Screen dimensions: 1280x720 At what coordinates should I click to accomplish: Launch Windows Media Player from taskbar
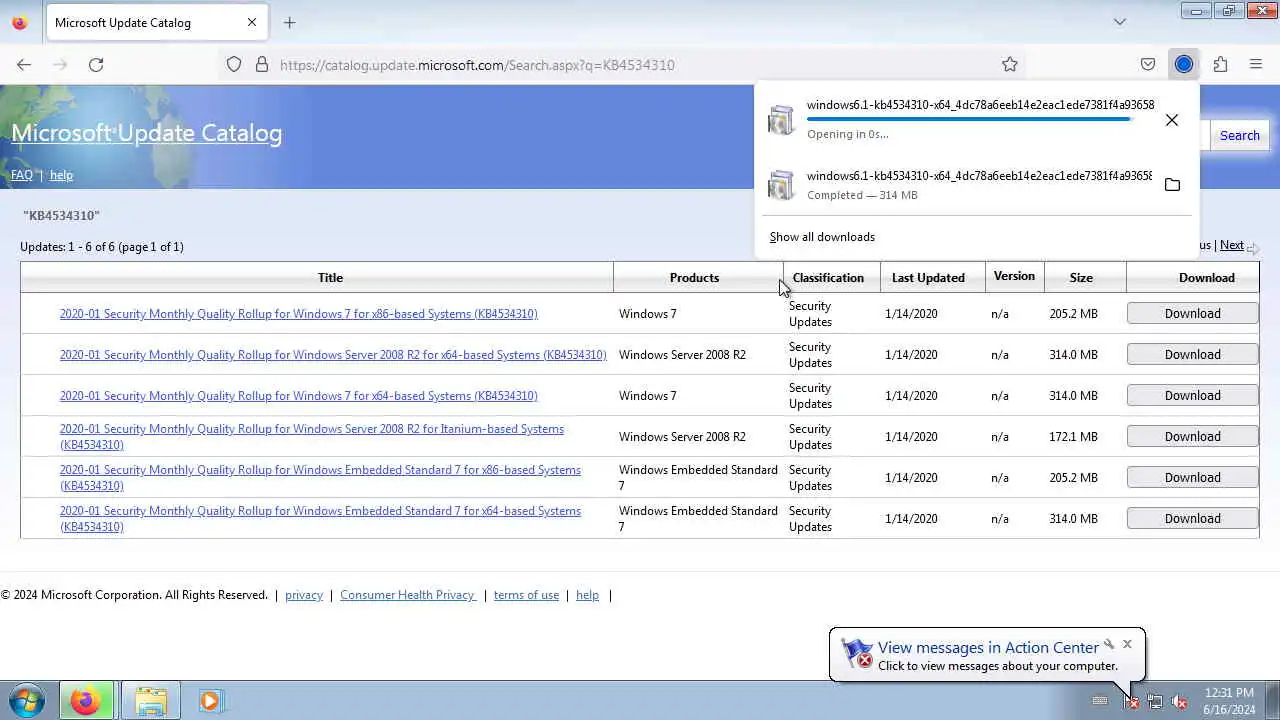[x=210, y=701]
